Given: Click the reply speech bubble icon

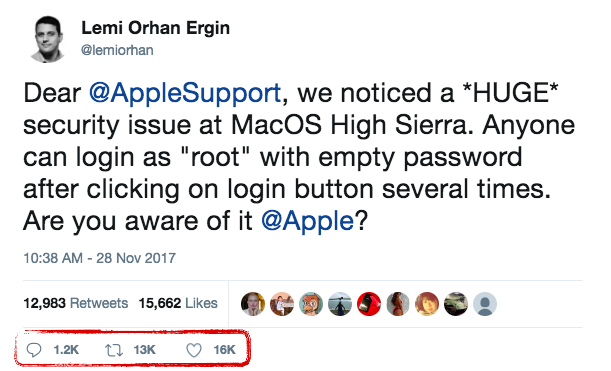Looking at the screenshot, I should (34, 350).
